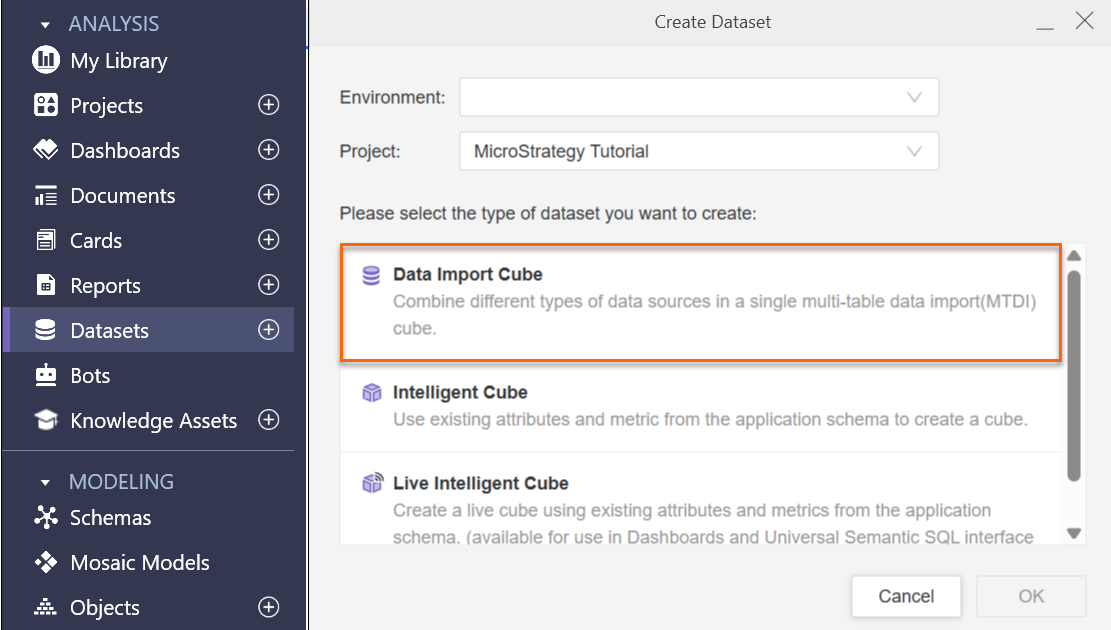Collapse the ANALYSIS section
Screen dimensions: 1111x630
[x=45, y=25]
